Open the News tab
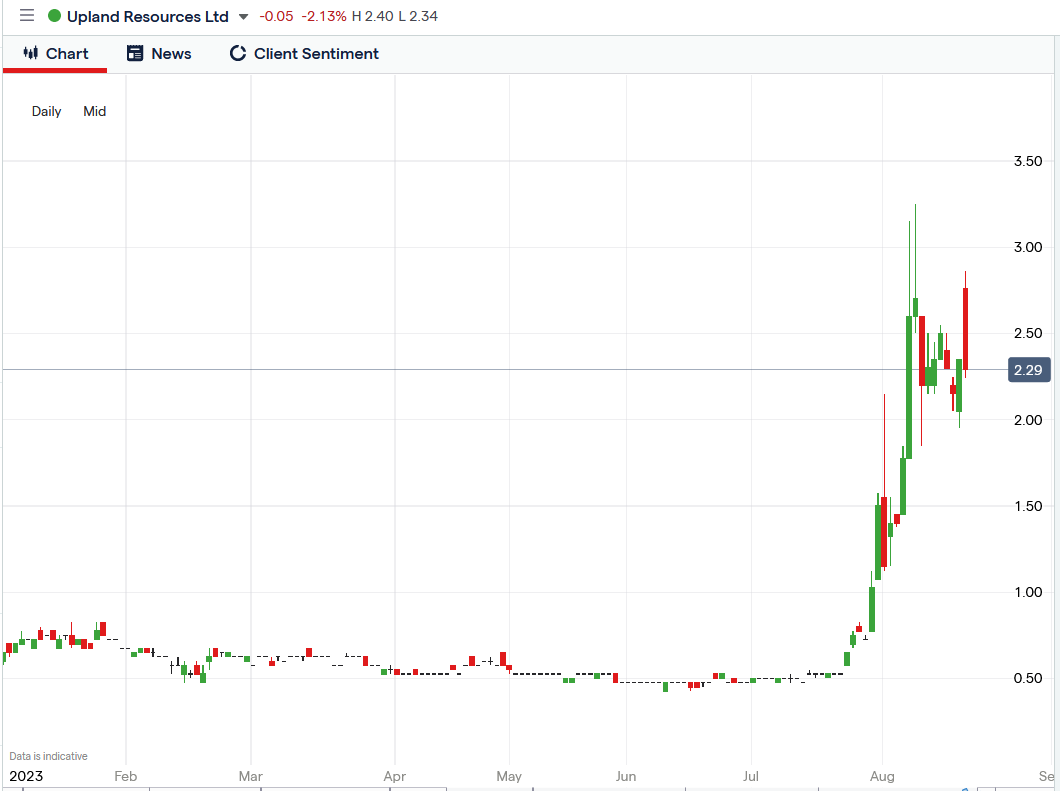1060x791 pixels. point(159,54)
